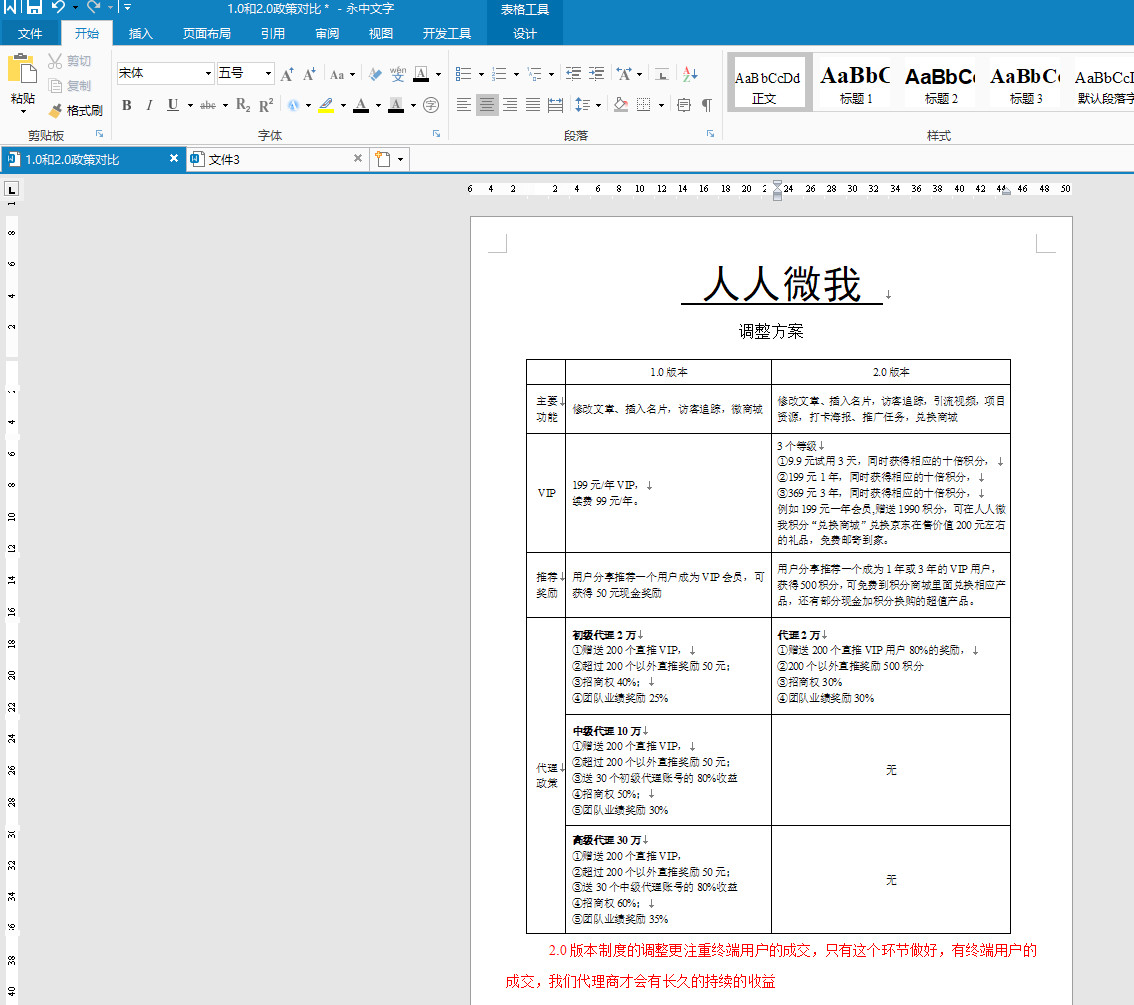Decrease the font size with Shrink Font
Image resolution: width=1134 pixels, height=1005 pixels.
click(310, 74)
